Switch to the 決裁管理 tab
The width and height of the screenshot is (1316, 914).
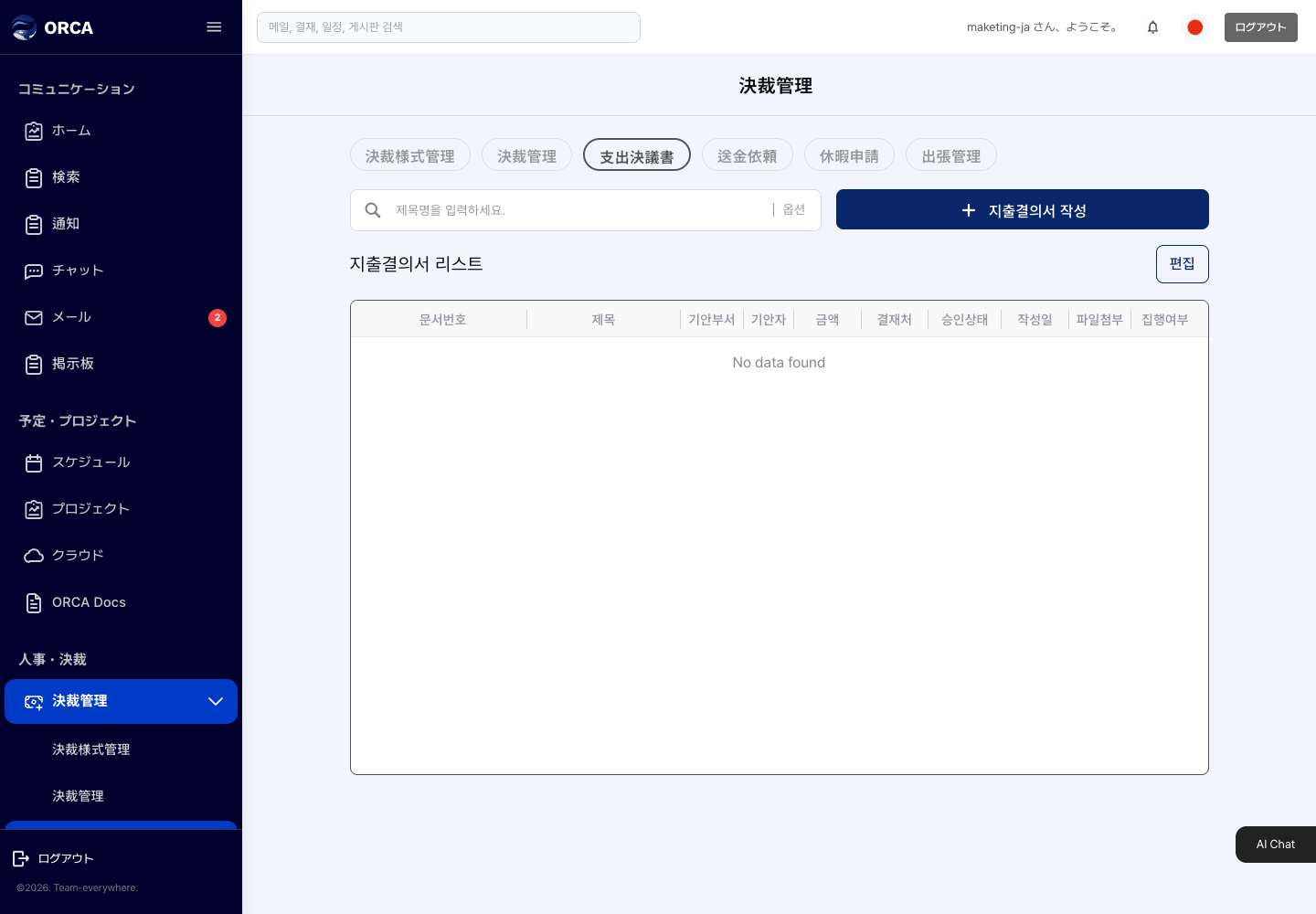pos(527,155)
